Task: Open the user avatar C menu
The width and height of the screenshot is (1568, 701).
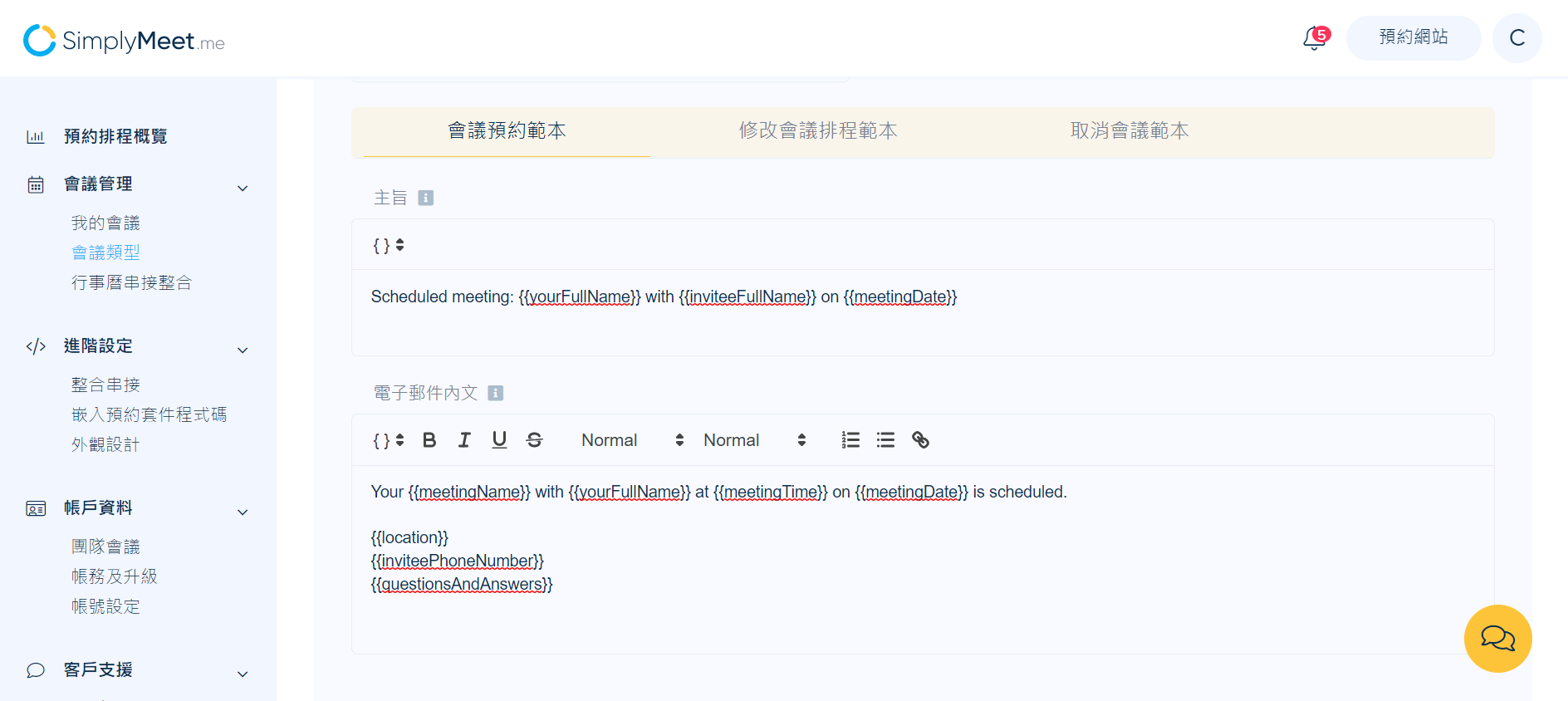Action: (x=1517, y=37)
